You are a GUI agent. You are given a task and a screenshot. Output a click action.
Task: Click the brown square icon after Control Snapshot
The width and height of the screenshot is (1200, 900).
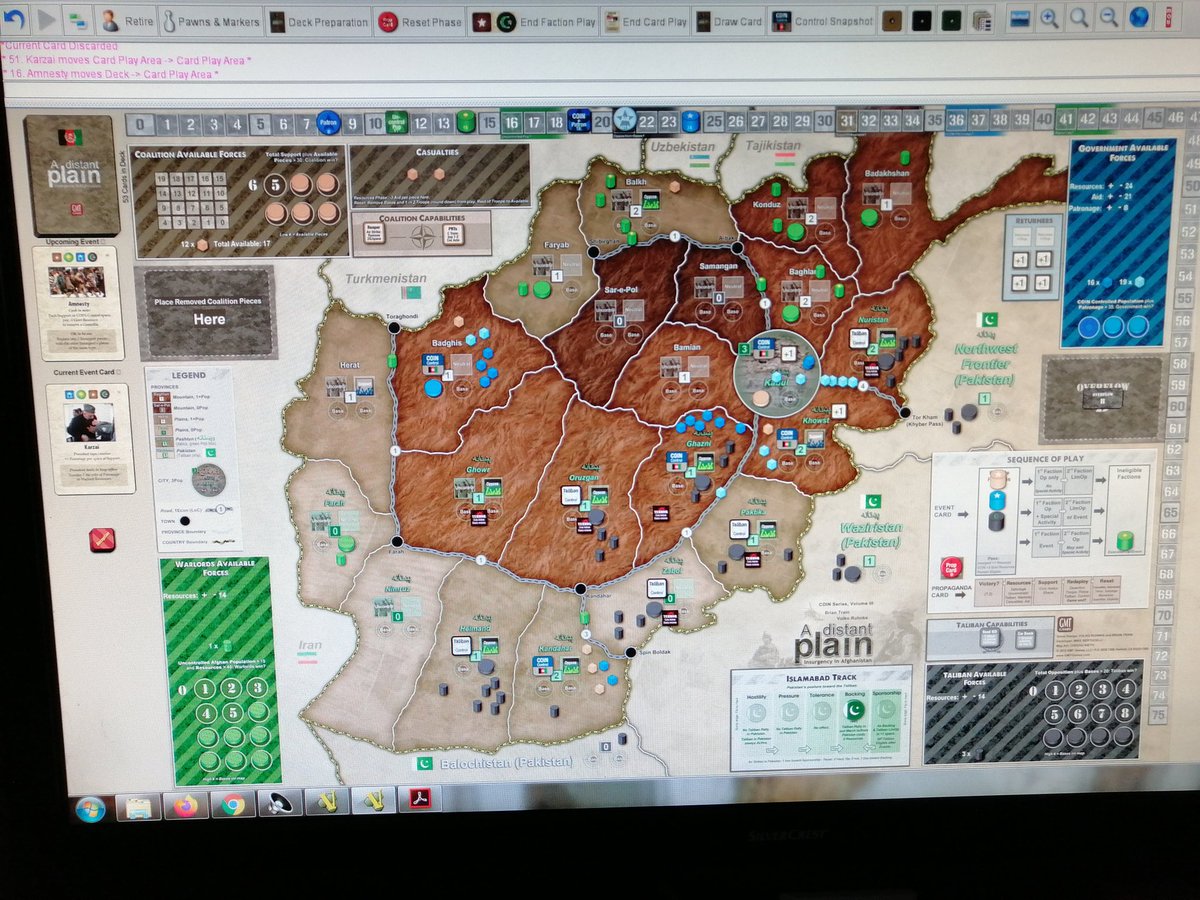(893, 20)
